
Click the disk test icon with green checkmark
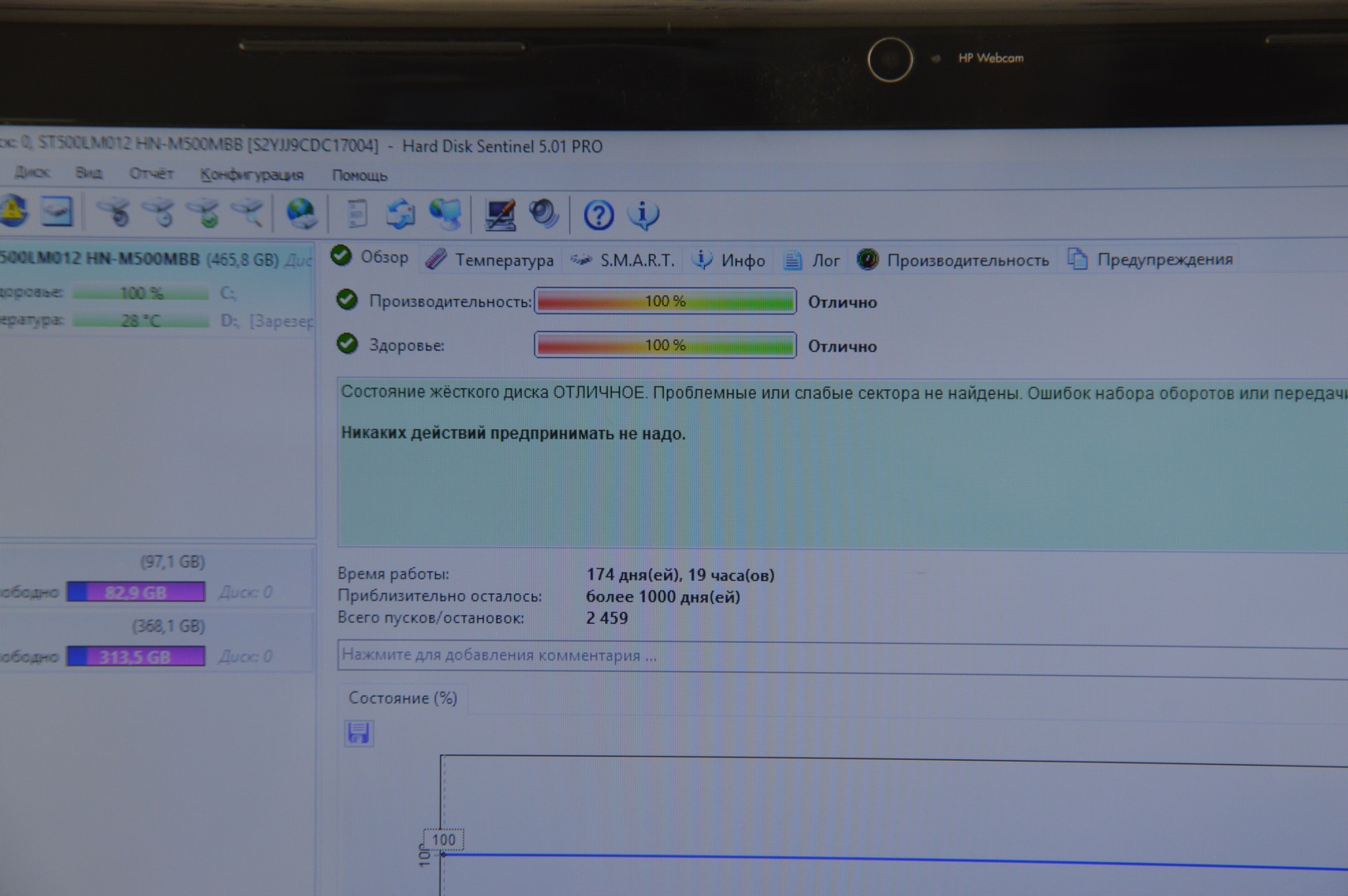click(204, 214)
